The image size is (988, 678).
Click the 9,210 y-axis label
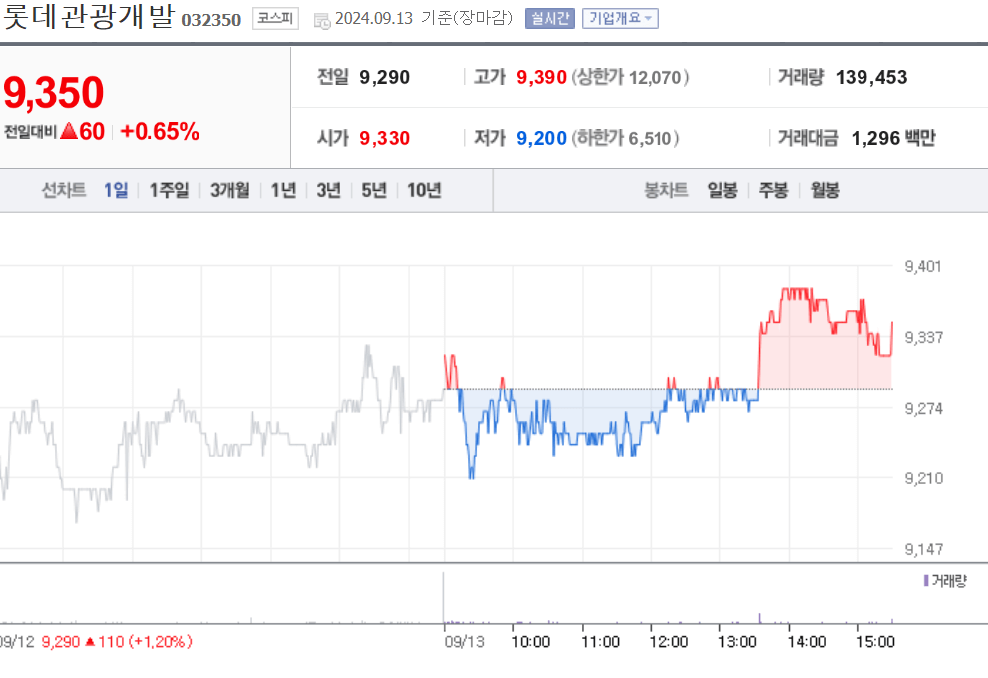(923, 478)
